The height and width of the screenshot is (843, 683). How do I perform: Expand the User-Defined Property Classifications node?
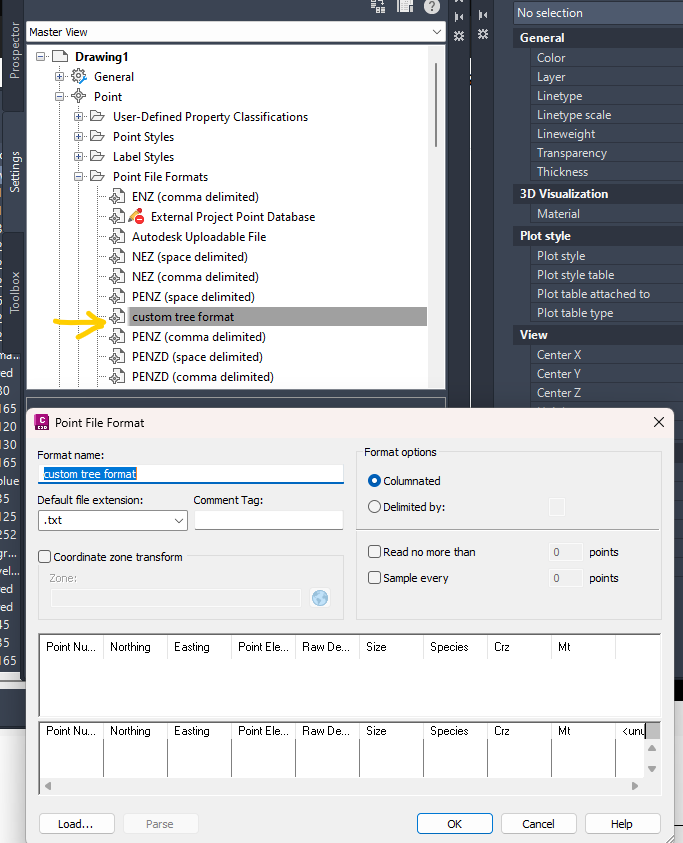(79, 116)
